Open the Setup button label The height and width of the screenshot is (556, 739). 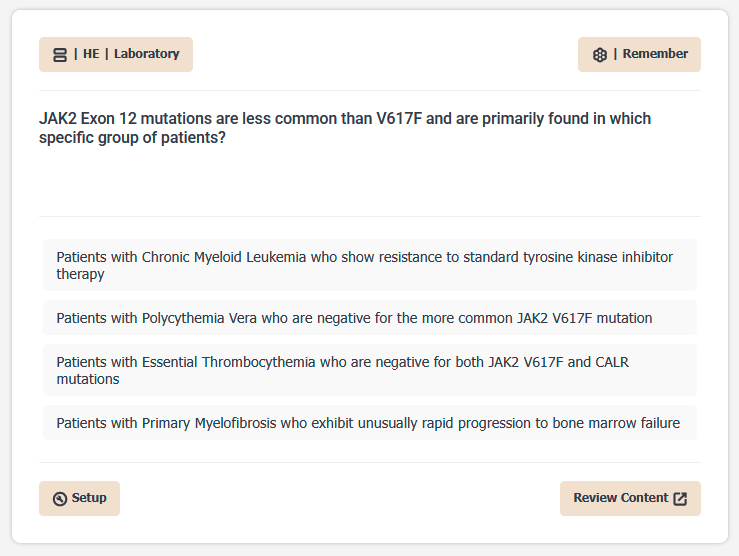click(89, 498)
